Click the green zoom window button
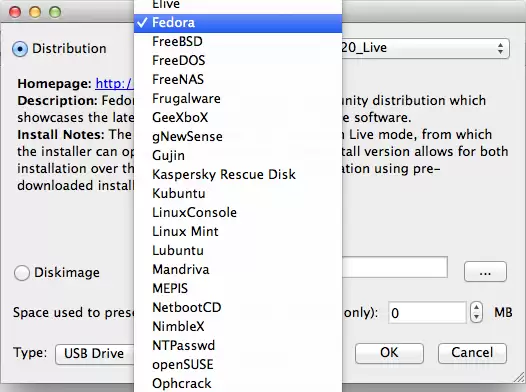This screenshot has height=392, width=526. 55,12
